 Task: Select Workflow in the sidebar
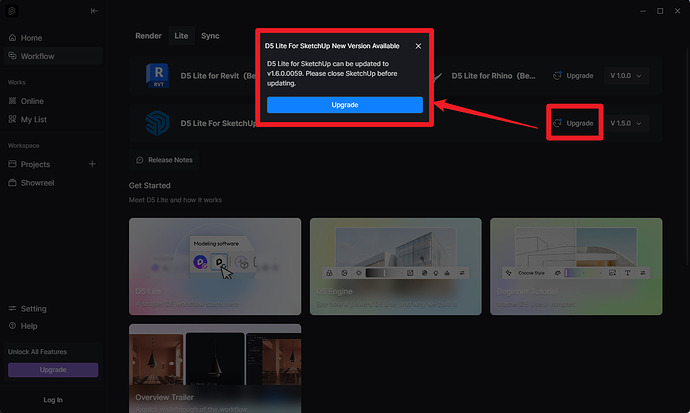point(53,56)
